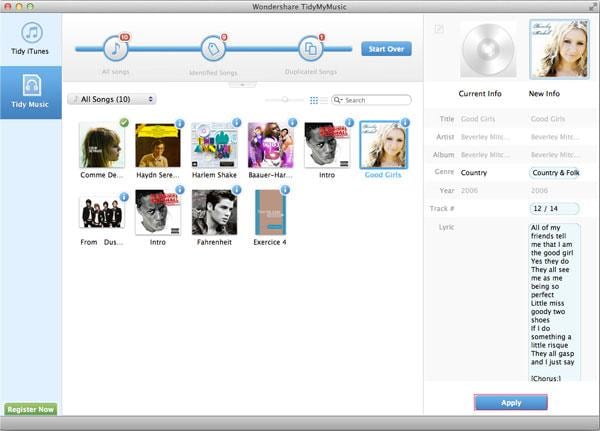Click inside the new lyrics text box
The image size is (600, 431).
click(554, 302)
